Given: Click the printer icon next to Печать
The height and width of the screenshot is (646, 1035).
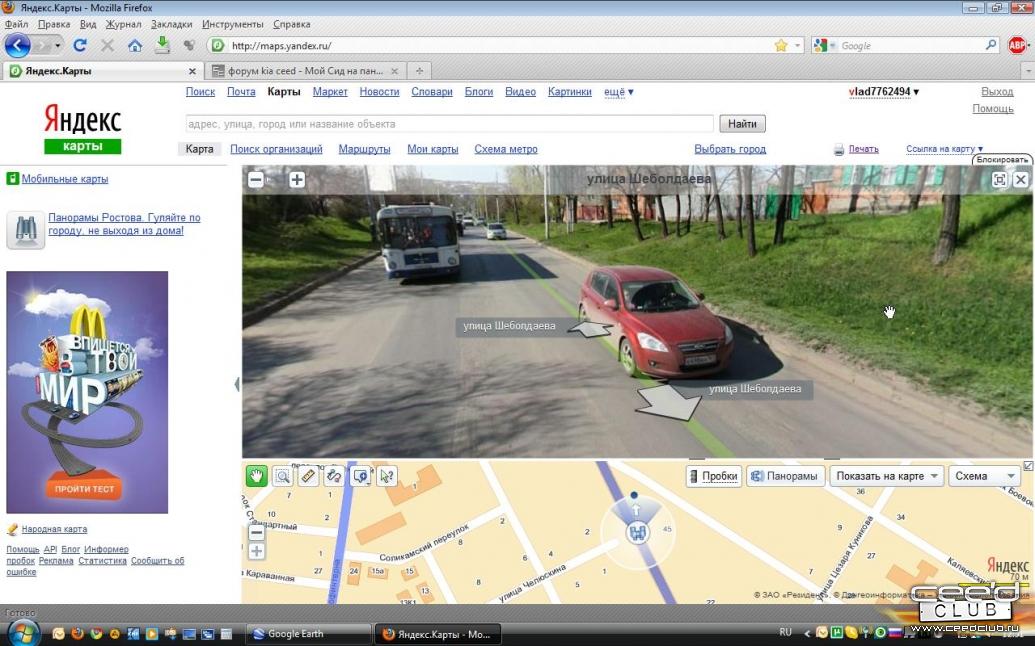Looking at the screenshot, I should pos(839,150).
